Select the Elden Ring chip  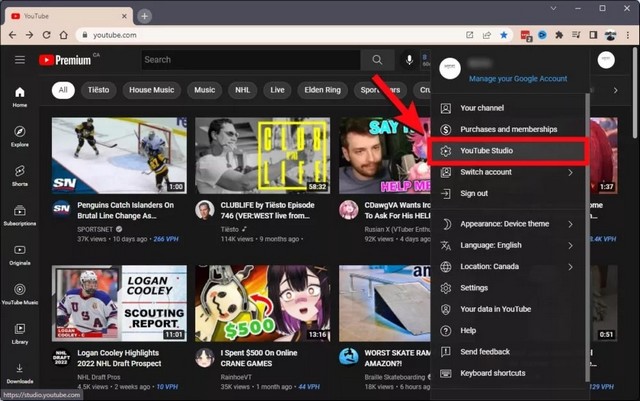tap(322, 90)
